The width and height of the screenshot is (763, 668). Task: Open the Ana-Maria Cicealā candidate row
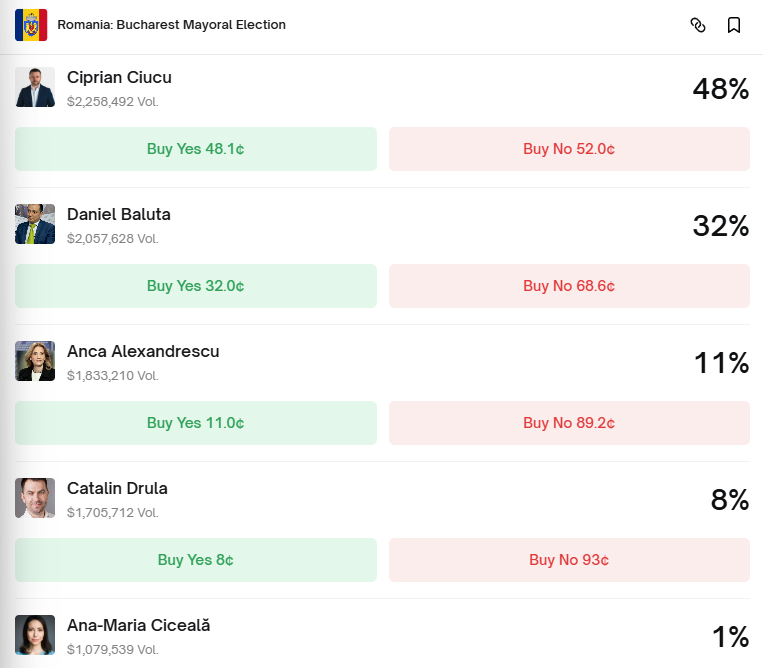click(x=138, y=626)
